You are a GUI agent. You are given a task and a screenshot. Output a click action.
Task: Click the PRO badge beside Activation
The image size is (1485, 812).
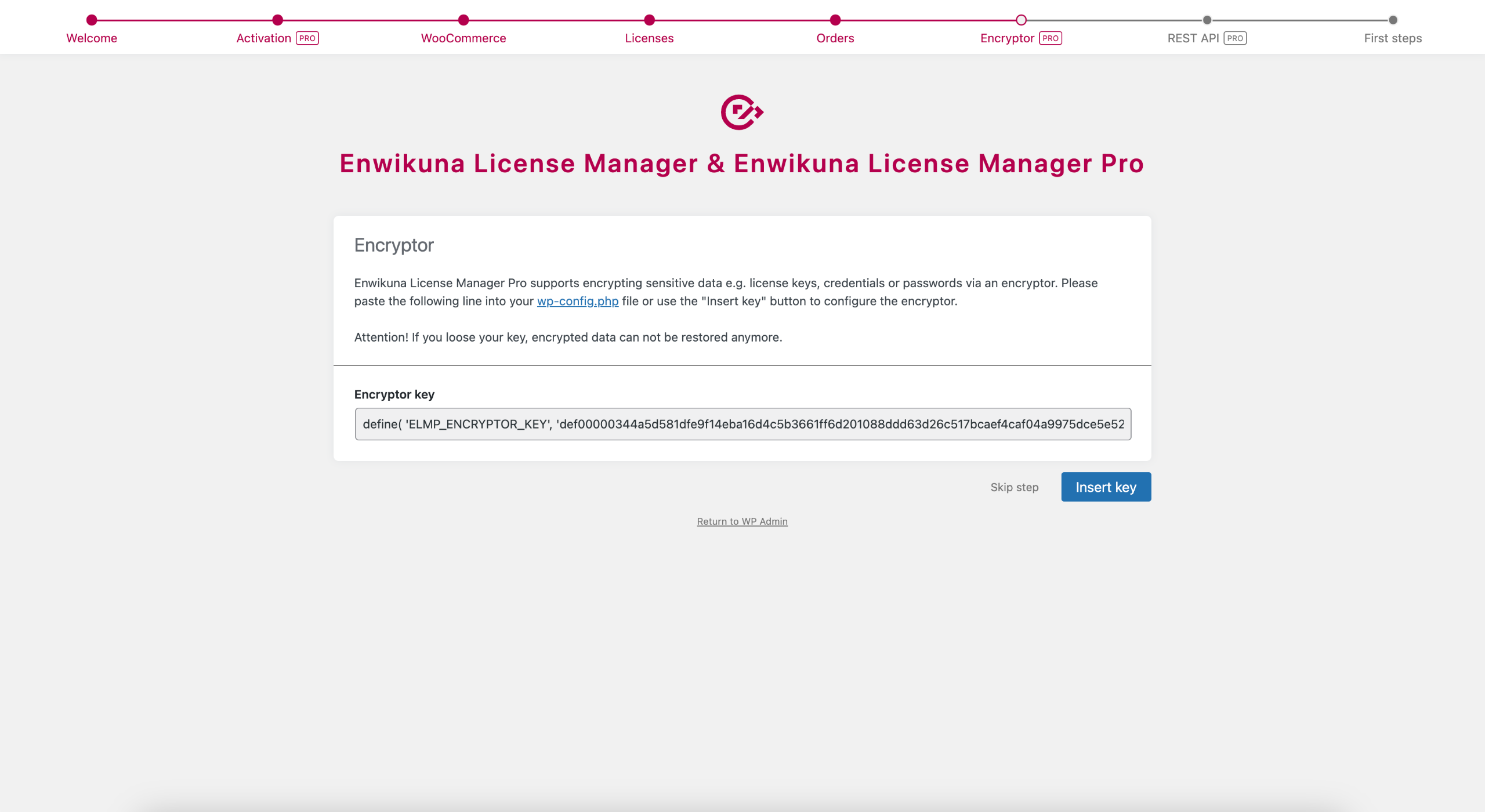click(307, 38)
